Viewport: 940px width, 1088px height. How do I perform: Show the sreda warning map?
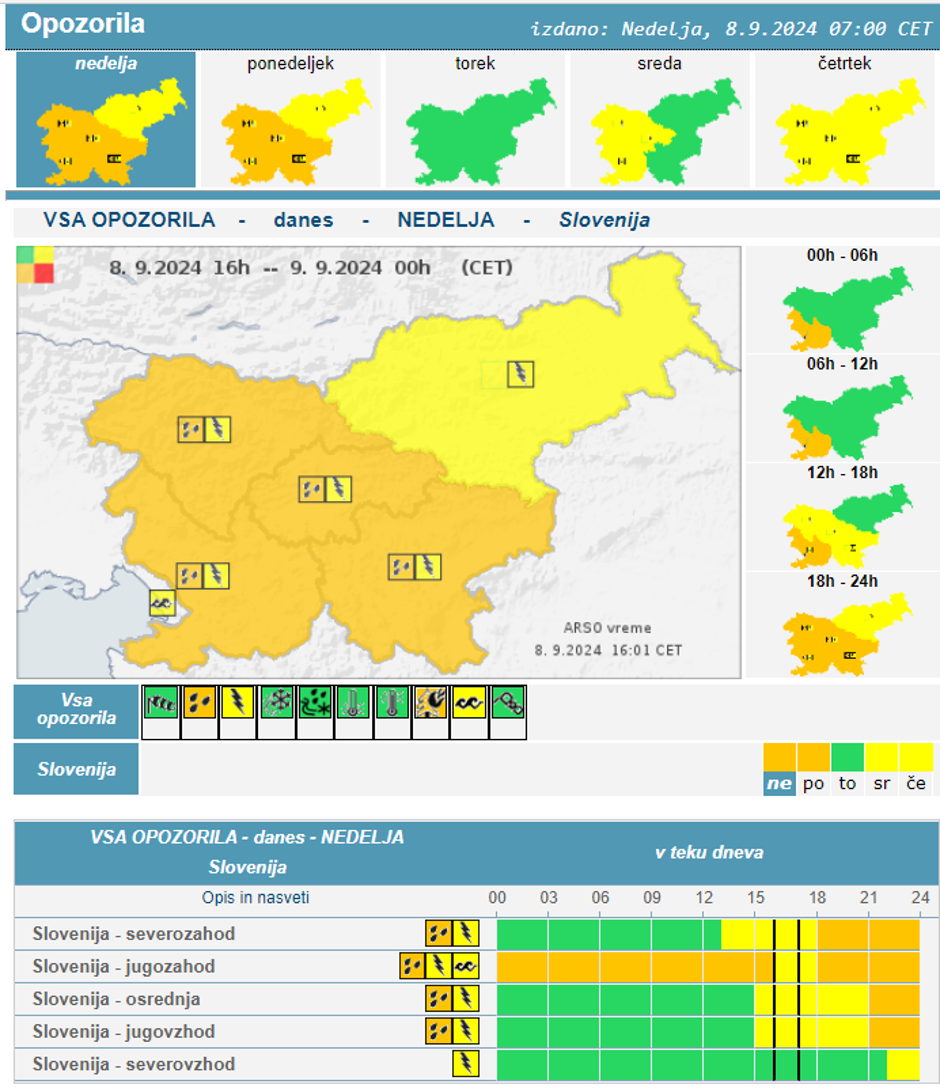(659, 120)
